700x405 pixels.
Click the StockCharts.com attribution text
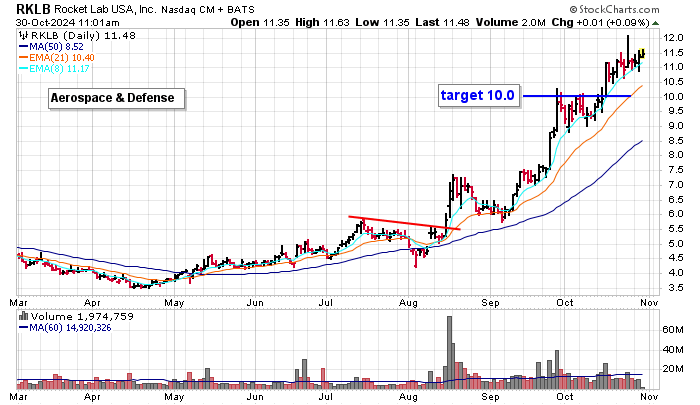(x=614, y=9)
